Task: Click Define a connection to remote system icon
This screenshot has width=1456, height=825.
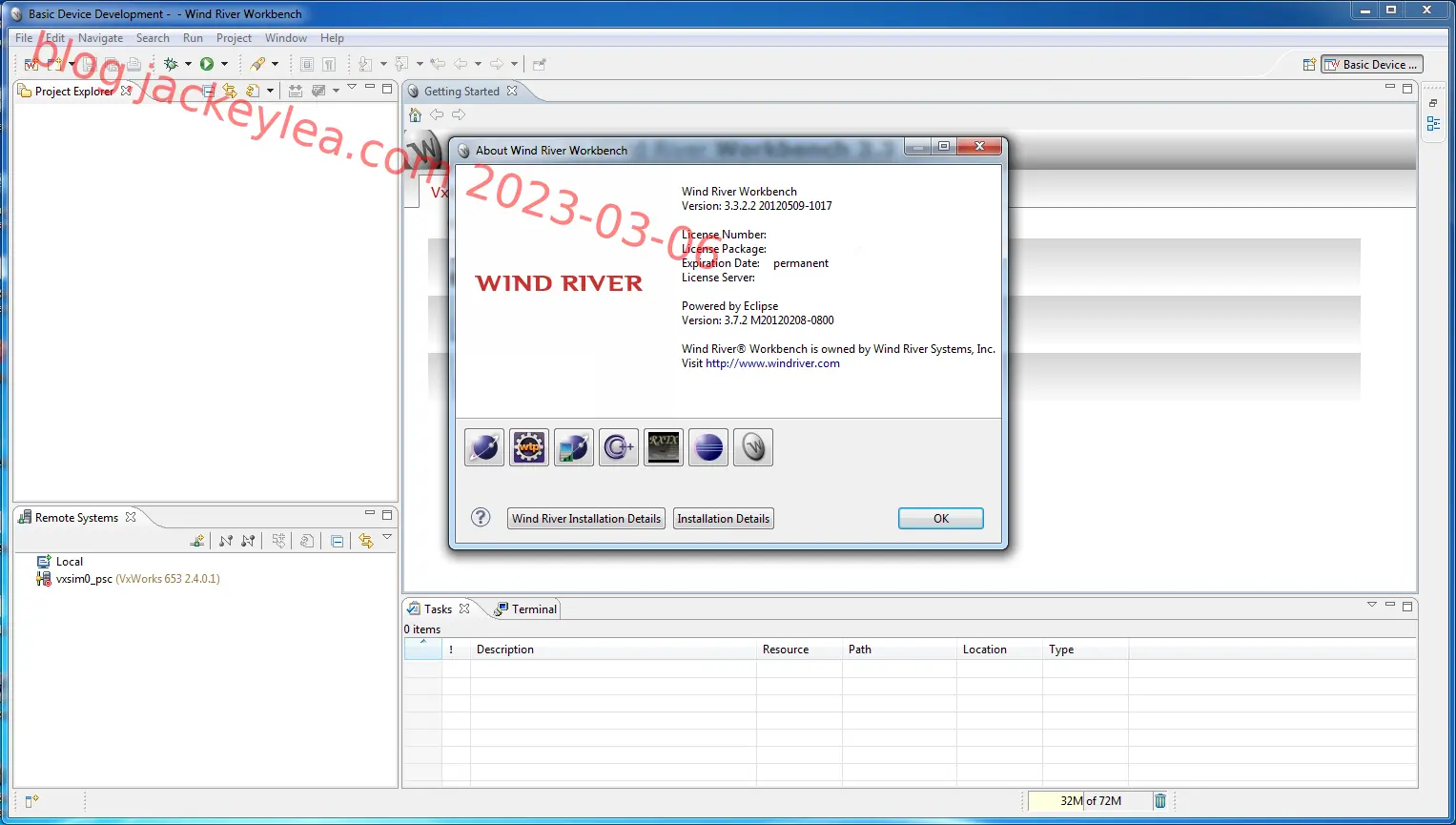Action: click(197, 541)
